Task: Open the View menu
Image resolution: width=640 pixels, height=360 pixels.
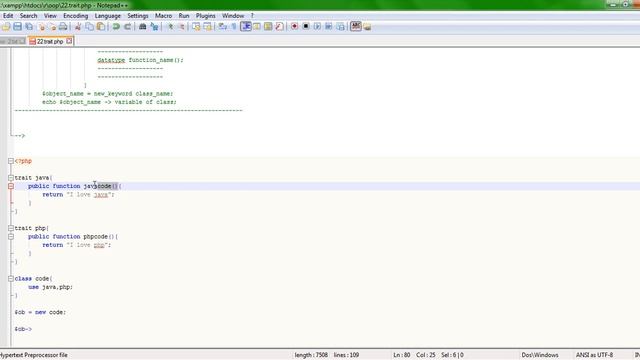Action: (50, 16)
